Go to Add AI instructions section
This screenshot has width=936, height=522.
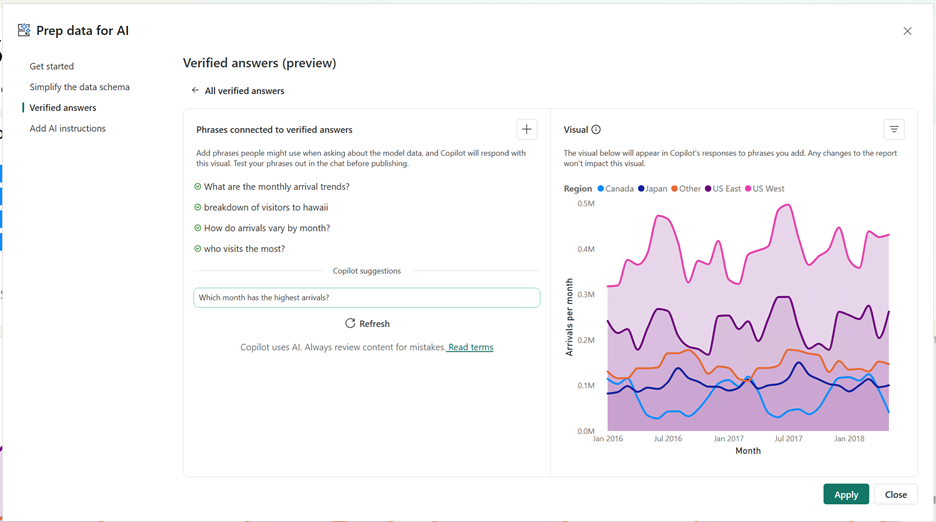(x=68, y=128)
